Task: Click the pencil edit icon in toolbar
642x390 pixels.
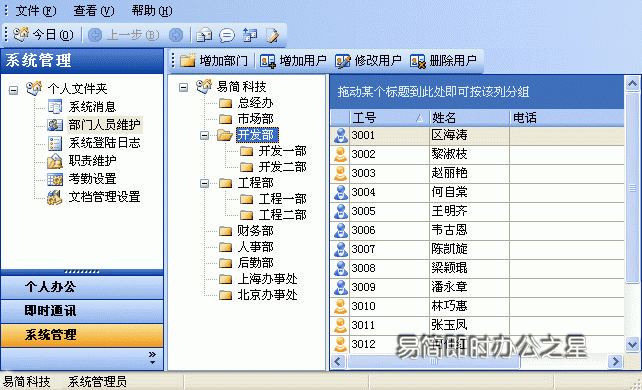Action: point(273,35)
